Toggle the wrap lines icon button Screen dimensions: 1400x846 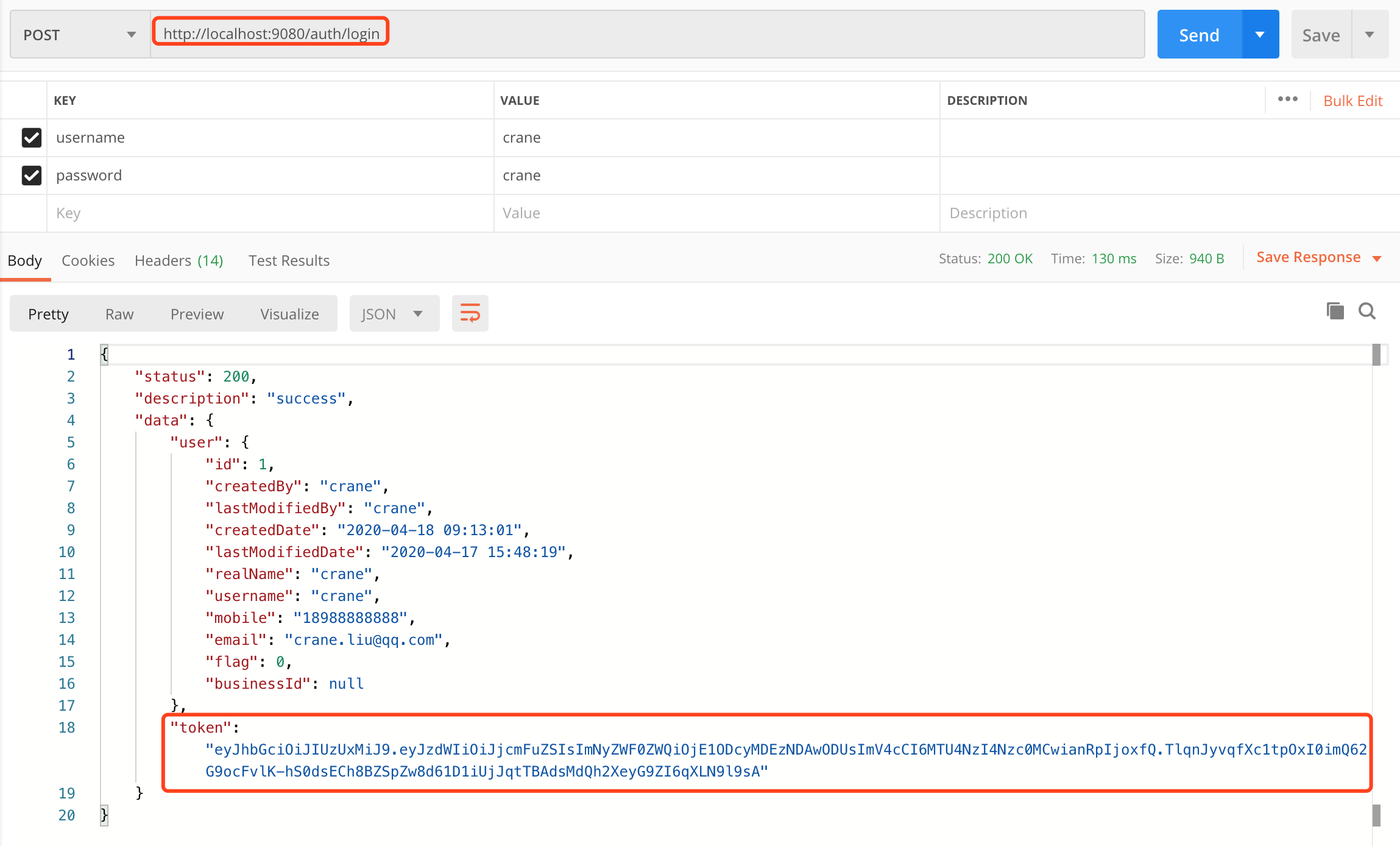470,313
